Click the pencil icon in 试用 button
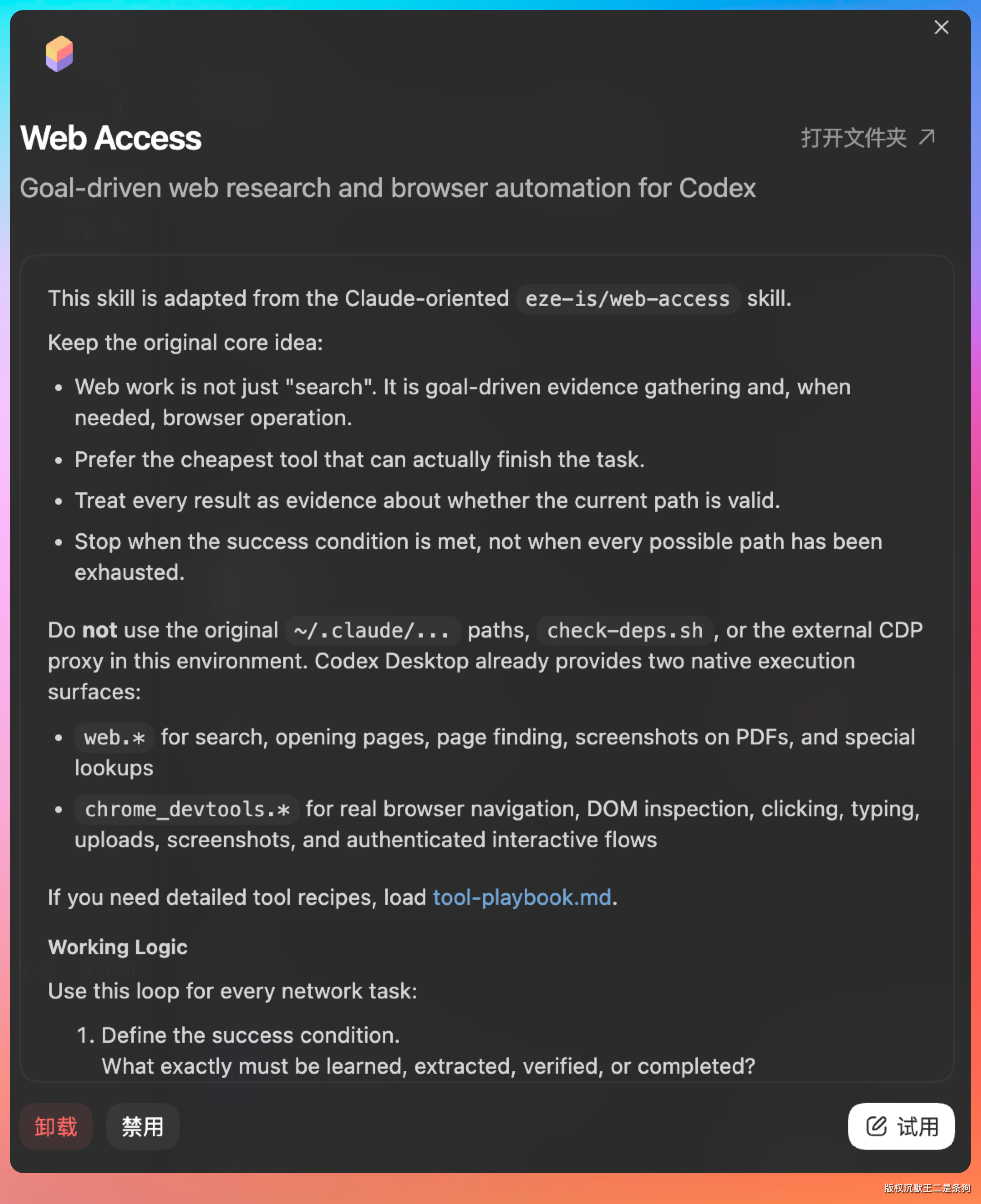The height and width of the screenshot is (1204, 981). tap(876, 1126)
